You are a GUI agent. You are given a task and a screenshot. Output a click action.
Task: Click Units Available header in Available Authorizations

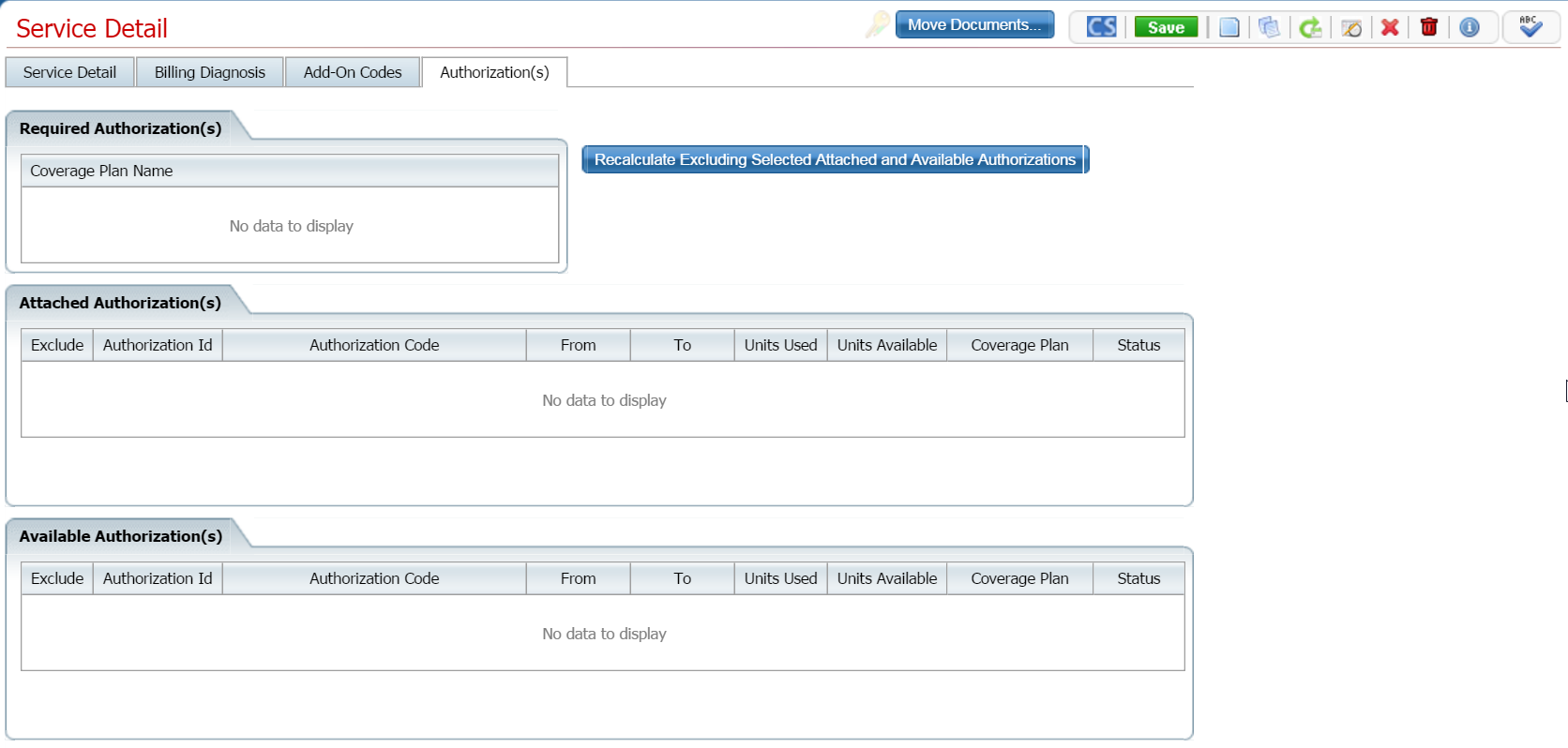[886, 578]
